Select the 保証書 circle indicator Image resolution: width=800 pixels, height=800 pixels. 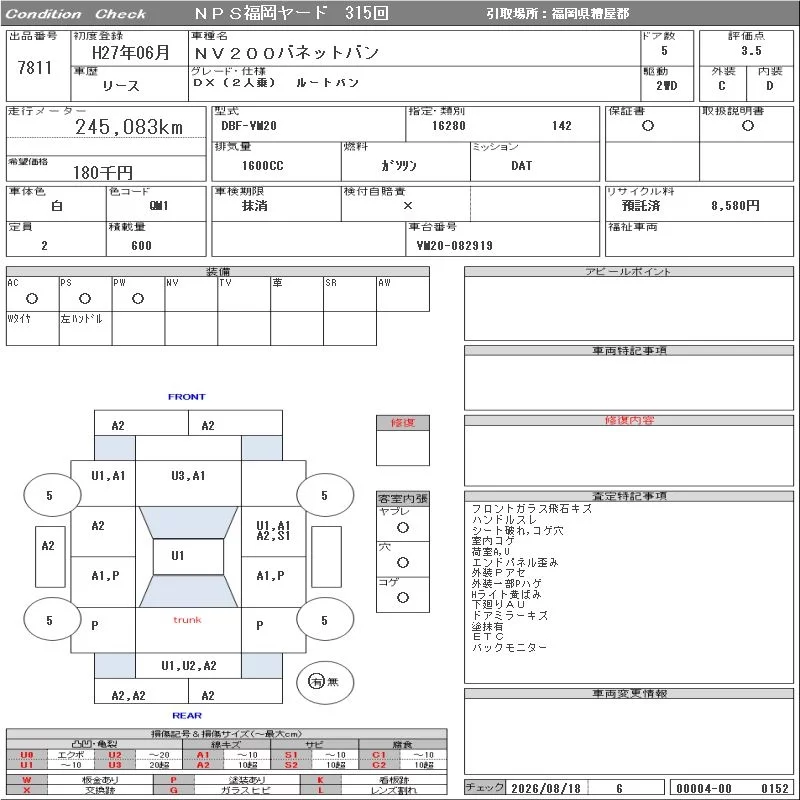[648, 126]
